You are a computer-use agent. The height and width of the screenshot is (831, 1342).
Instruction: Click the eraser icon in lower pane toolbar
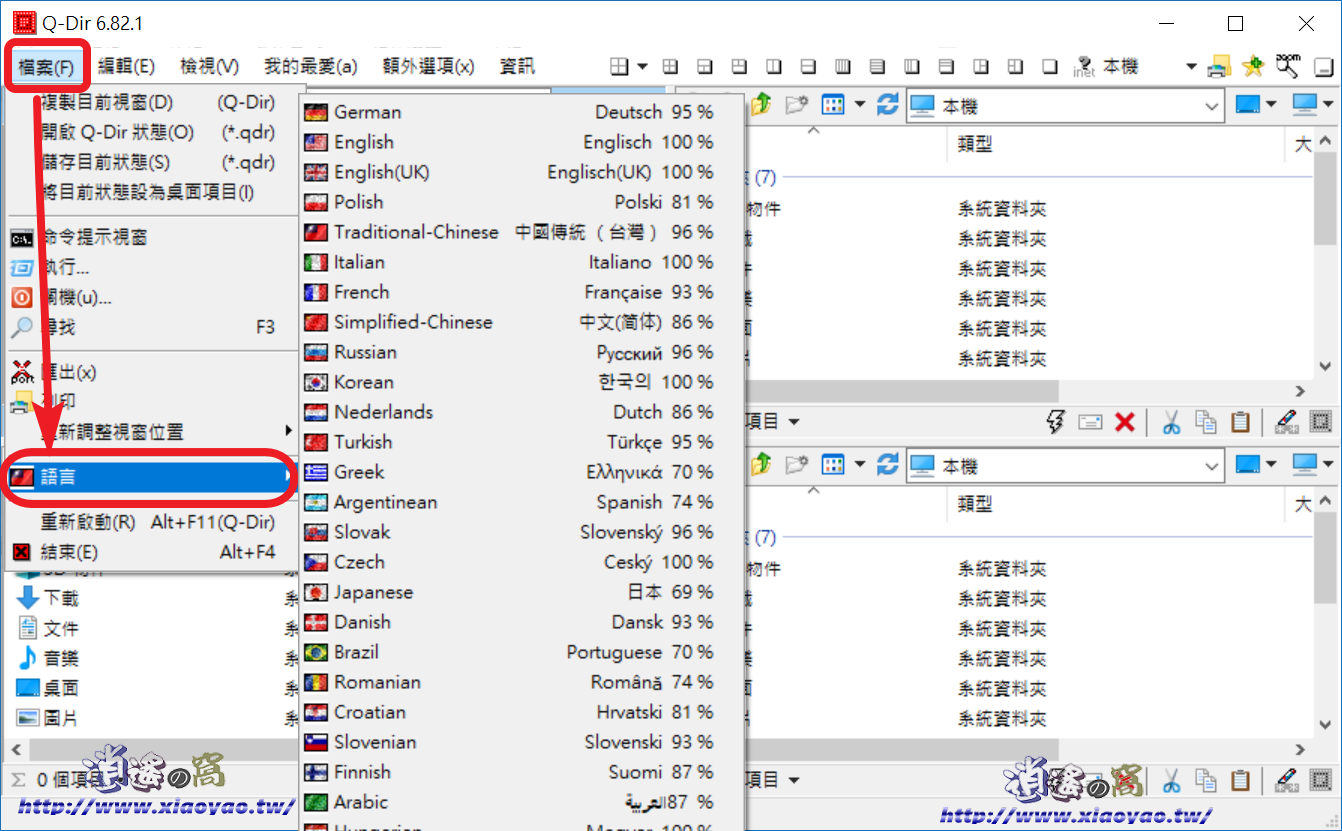click(x=1287, y=780)
